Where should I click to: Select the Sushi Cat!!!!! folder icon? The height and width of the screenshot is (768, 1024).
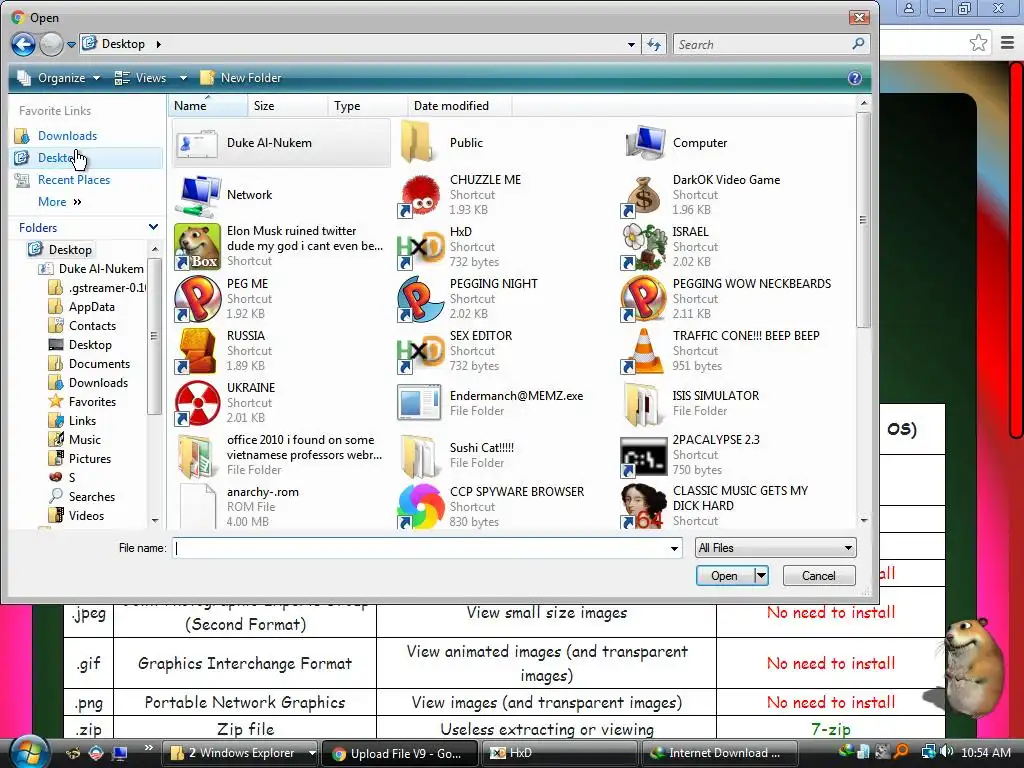click(x=420, y=455)
